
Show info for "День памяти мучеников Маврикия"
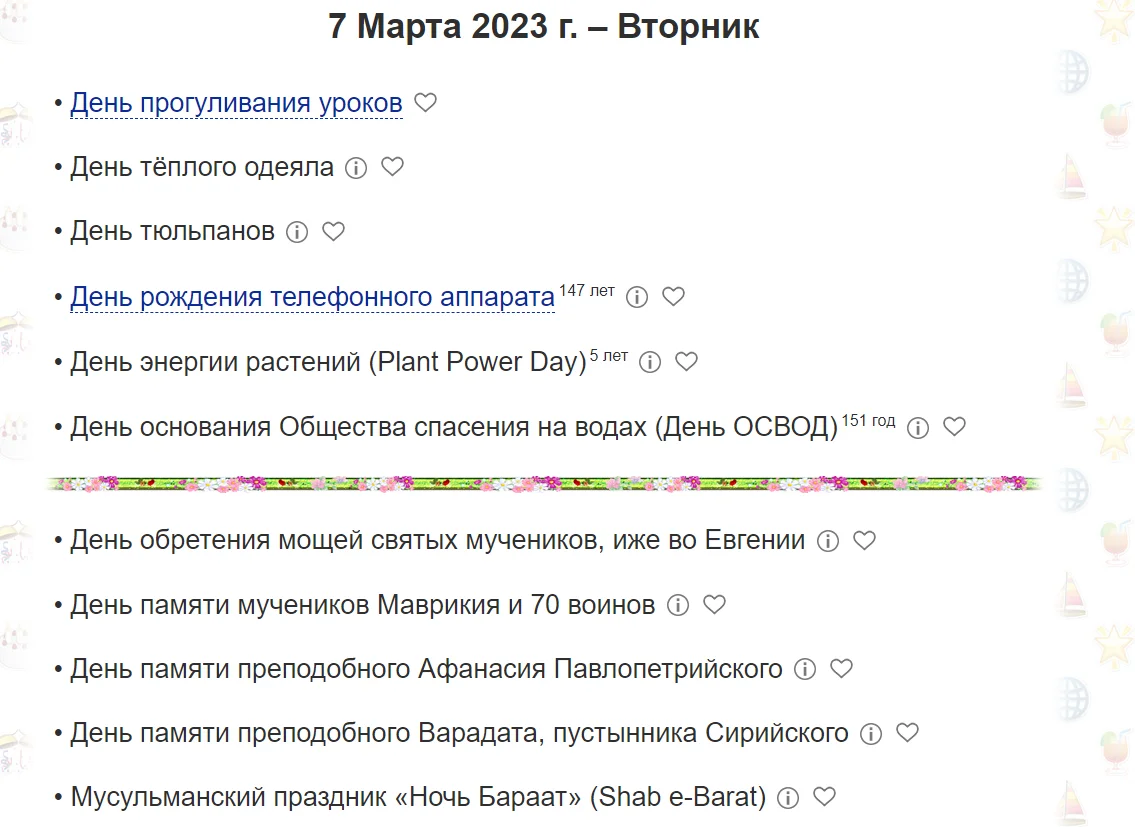coord(679,604)
